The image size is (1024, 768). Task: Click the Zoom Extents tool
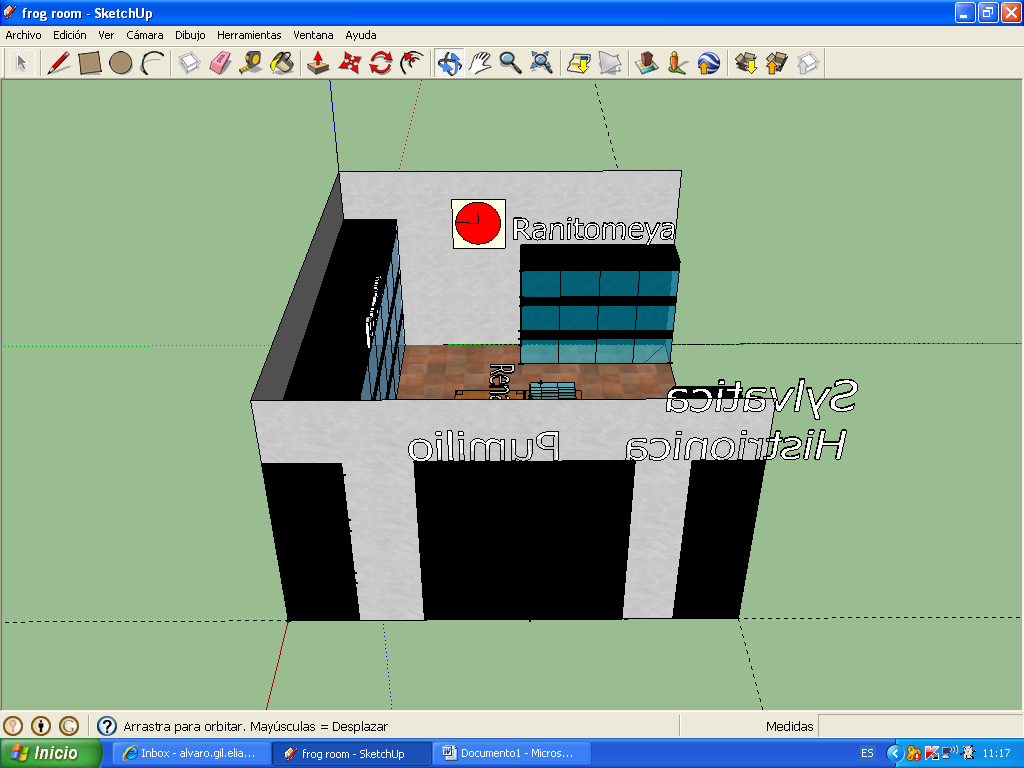(x=541, y=63)
